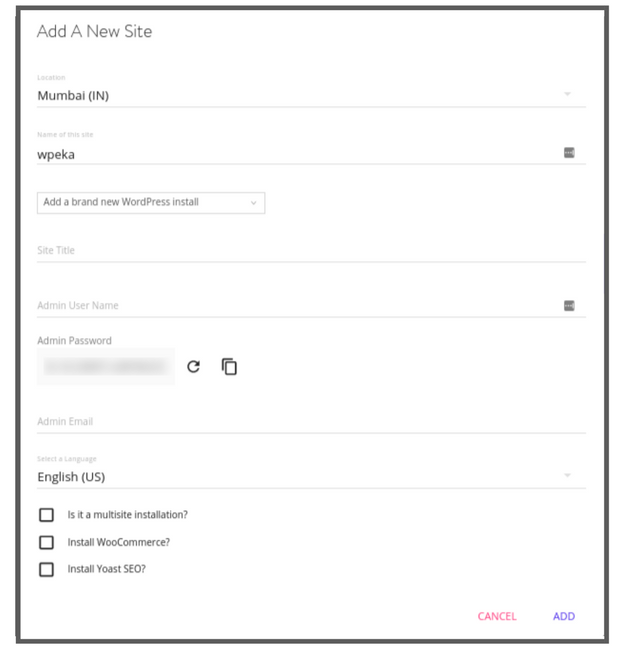Click the ADD button
The image size is (622, 652).
564,616
